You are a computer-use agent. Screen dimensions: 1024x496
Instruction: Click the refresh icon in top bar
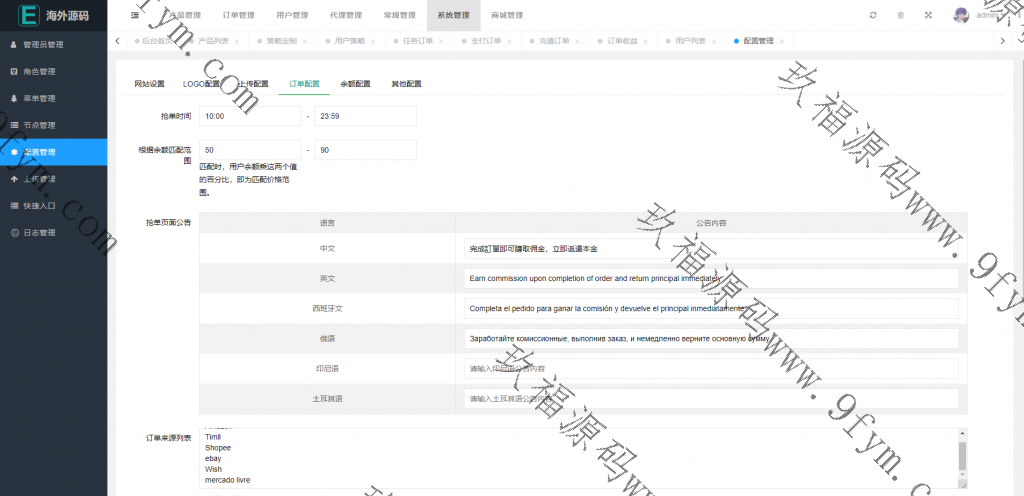coord(873,15)
